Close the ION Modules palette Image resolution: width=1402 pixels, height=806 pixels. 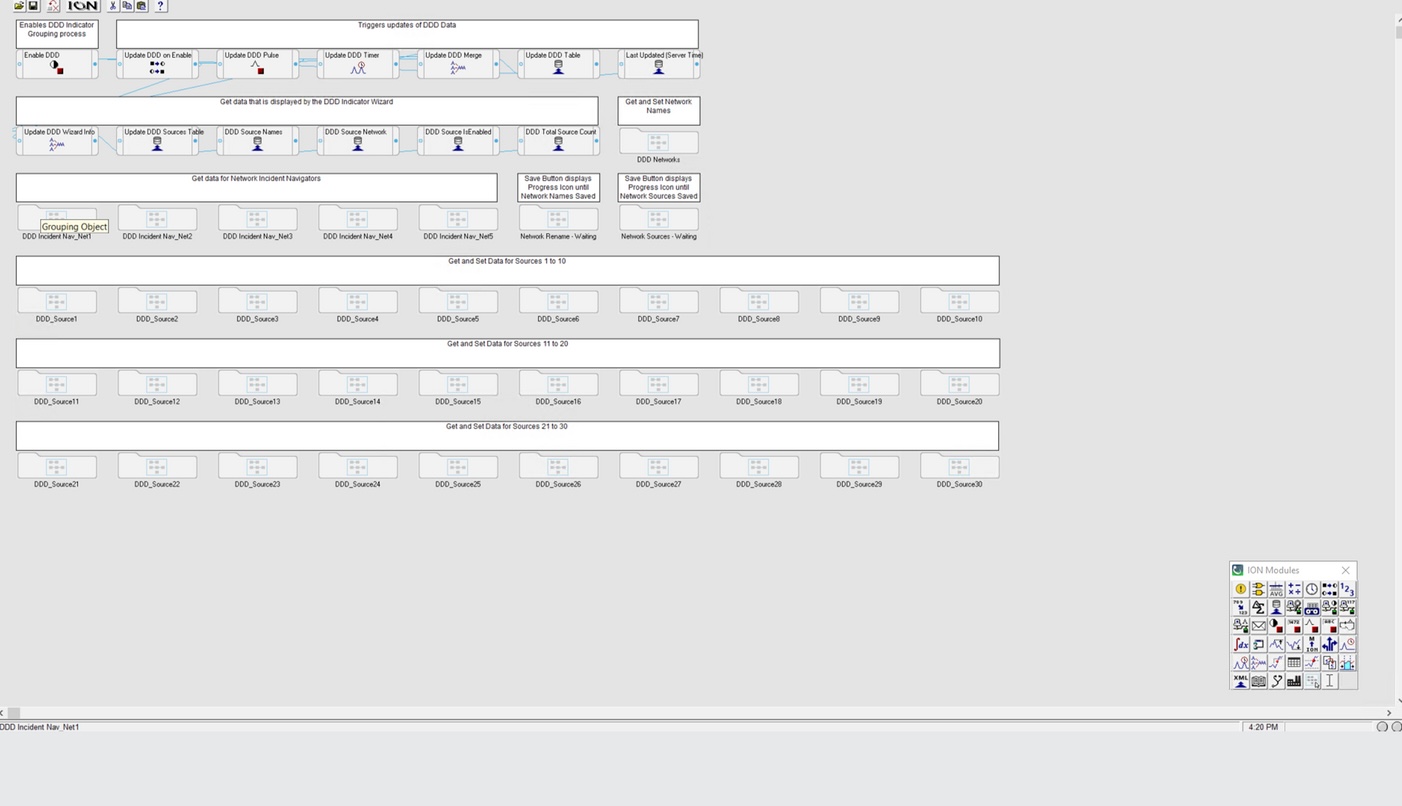pyautogui.click(x=1345, y=570)
